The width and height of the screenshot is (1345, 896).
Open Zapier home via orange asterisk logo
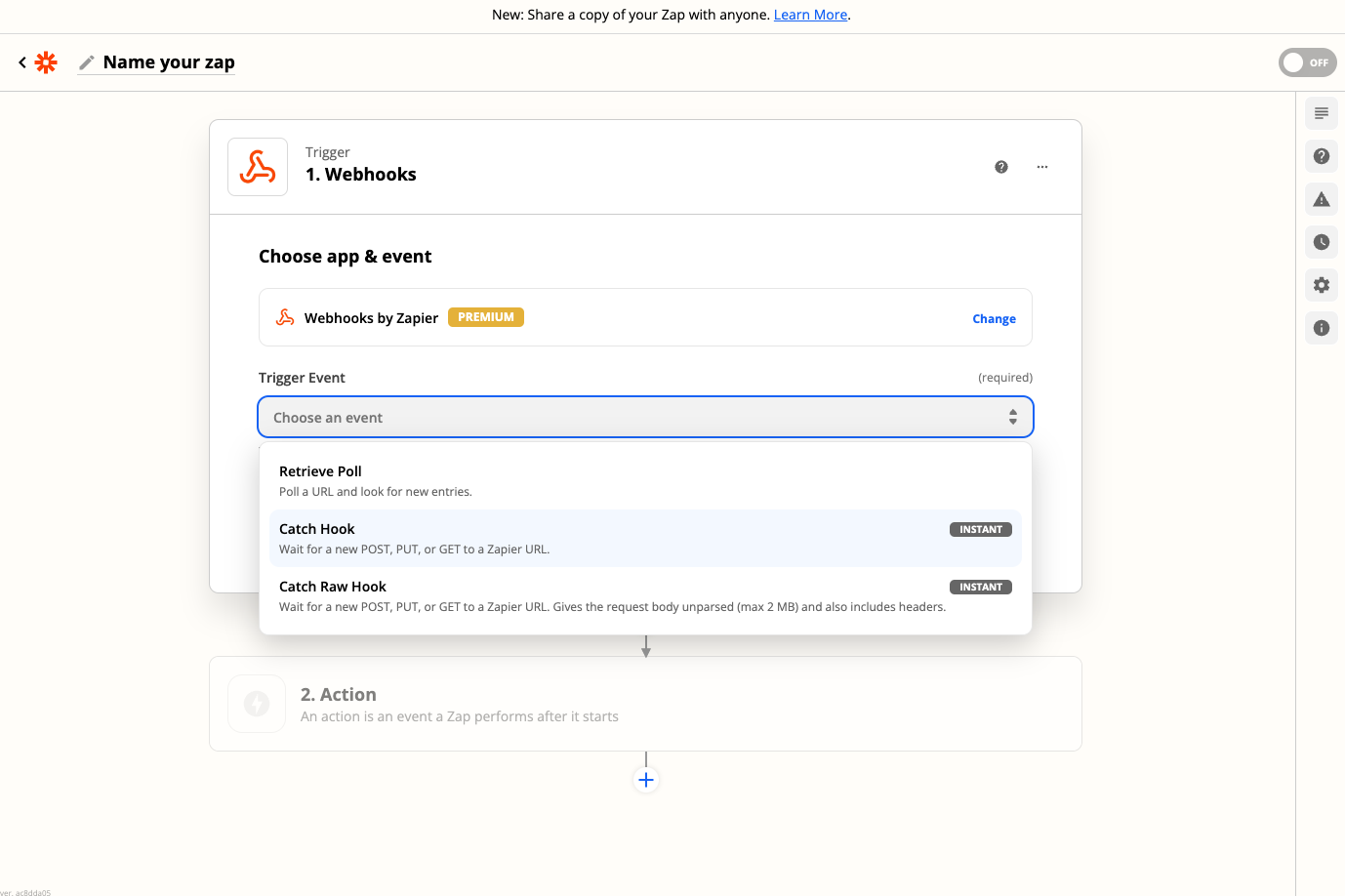[46, 62]
